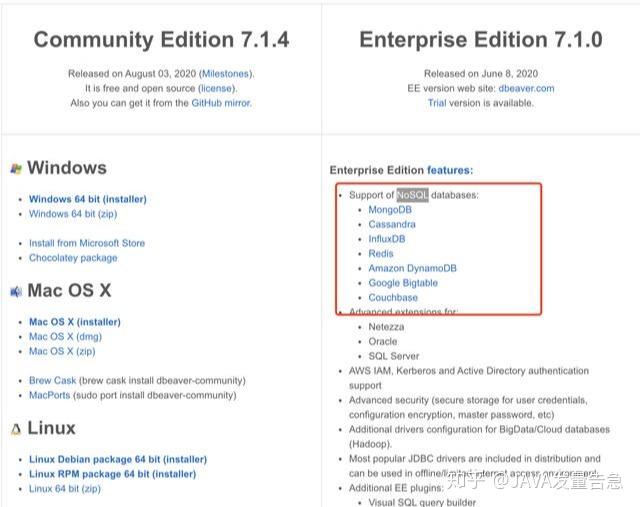
Task: Click the Windows logo icon
Action: pos(15,169)
